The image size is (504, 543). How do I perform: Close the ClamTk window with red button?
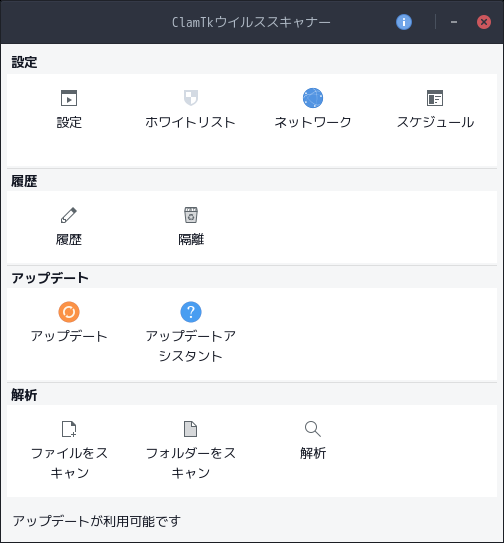(484, 22)
